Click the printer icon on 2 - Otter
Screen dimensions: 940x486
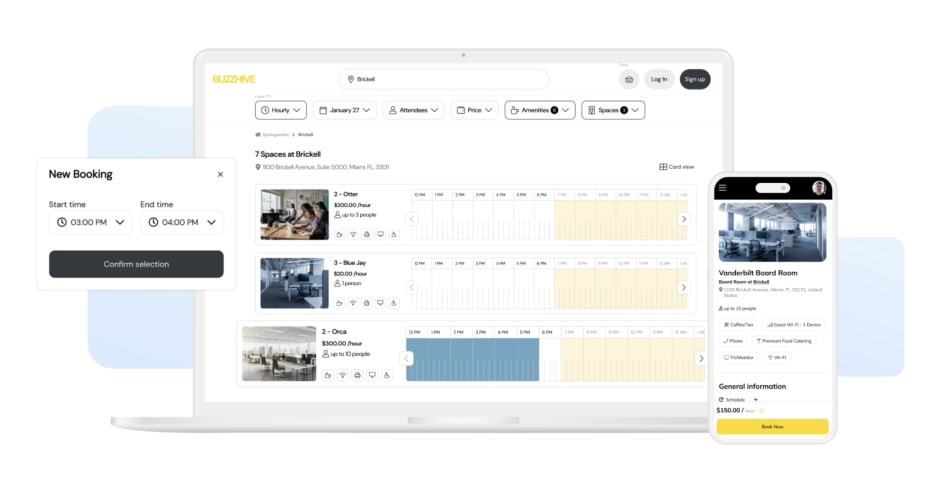point(367,234)
